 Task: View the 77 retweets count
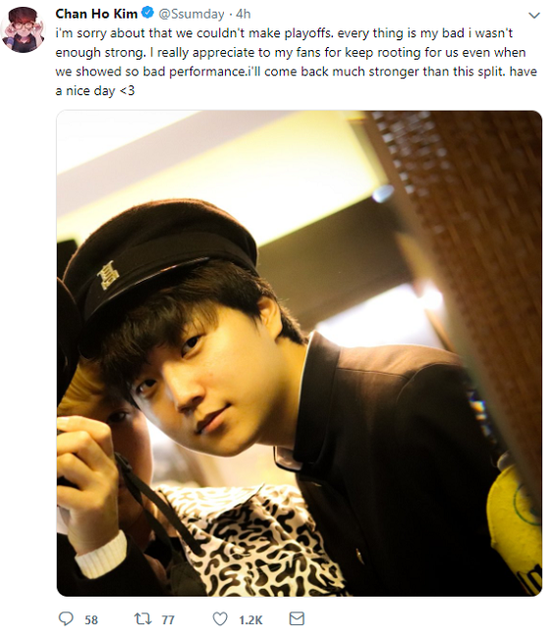(168, 620)
